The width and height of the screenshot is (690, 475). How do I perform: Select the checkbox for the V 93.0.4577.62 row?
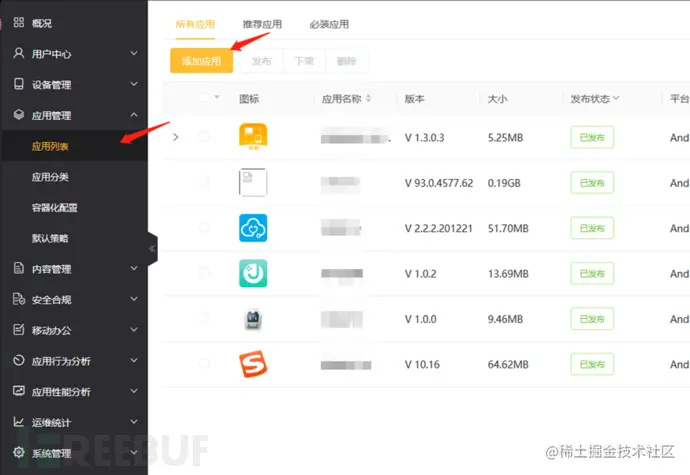[x=204, y=182]
